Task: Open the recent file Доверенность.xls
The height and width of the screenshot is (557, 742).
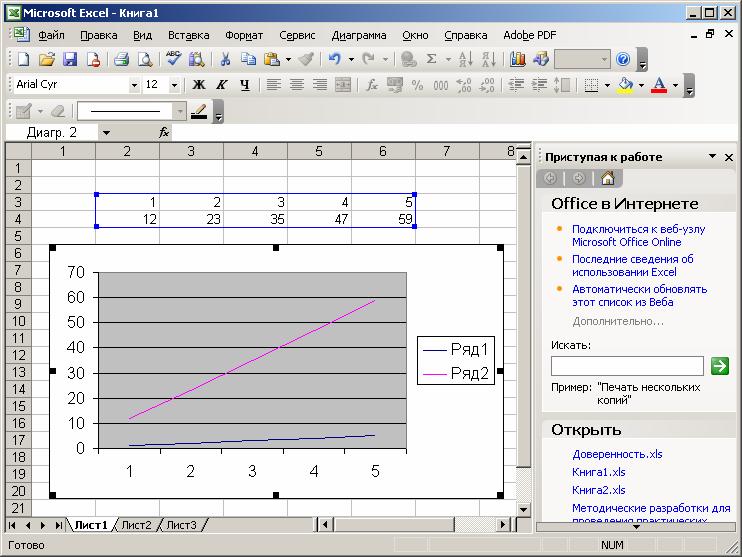Action: pyautogui.click(x=617, y=454)
